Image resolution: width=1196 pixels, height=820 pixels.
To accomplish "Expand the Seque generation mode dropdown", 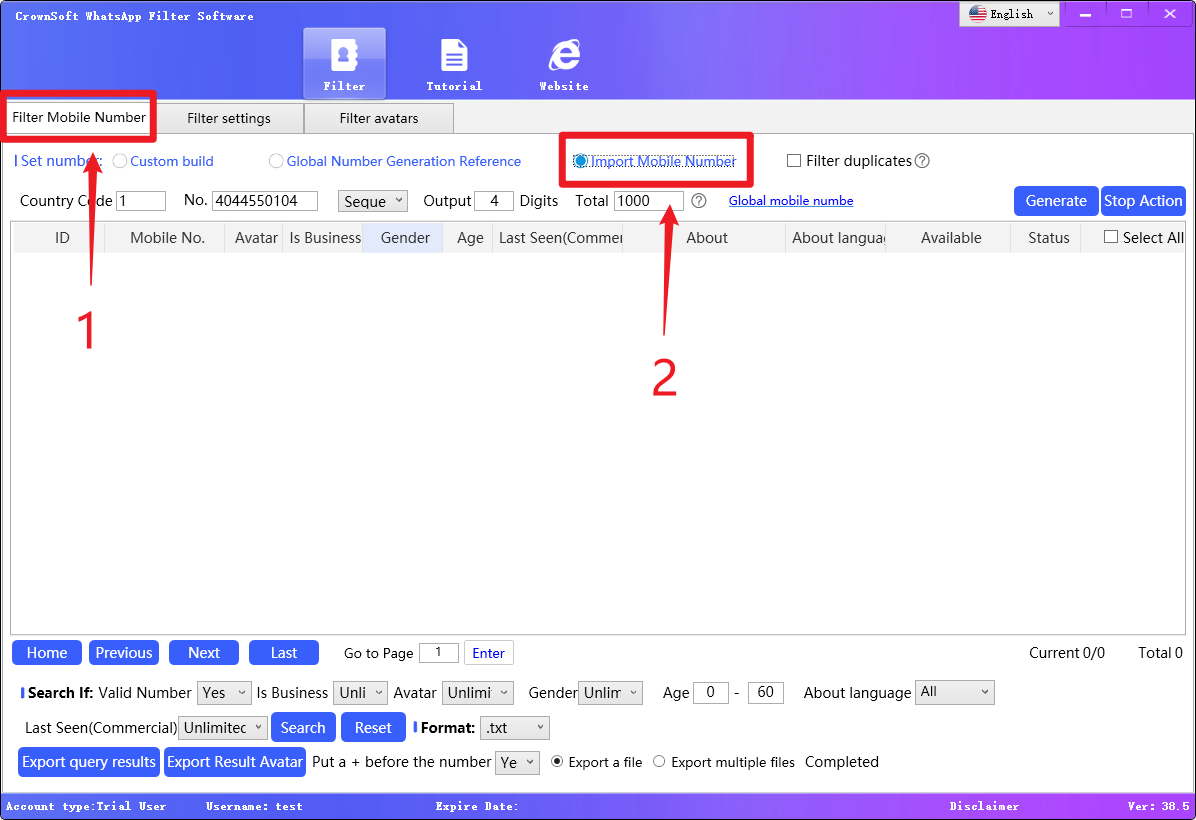I will pyautogui.click(x=372, y=201).
